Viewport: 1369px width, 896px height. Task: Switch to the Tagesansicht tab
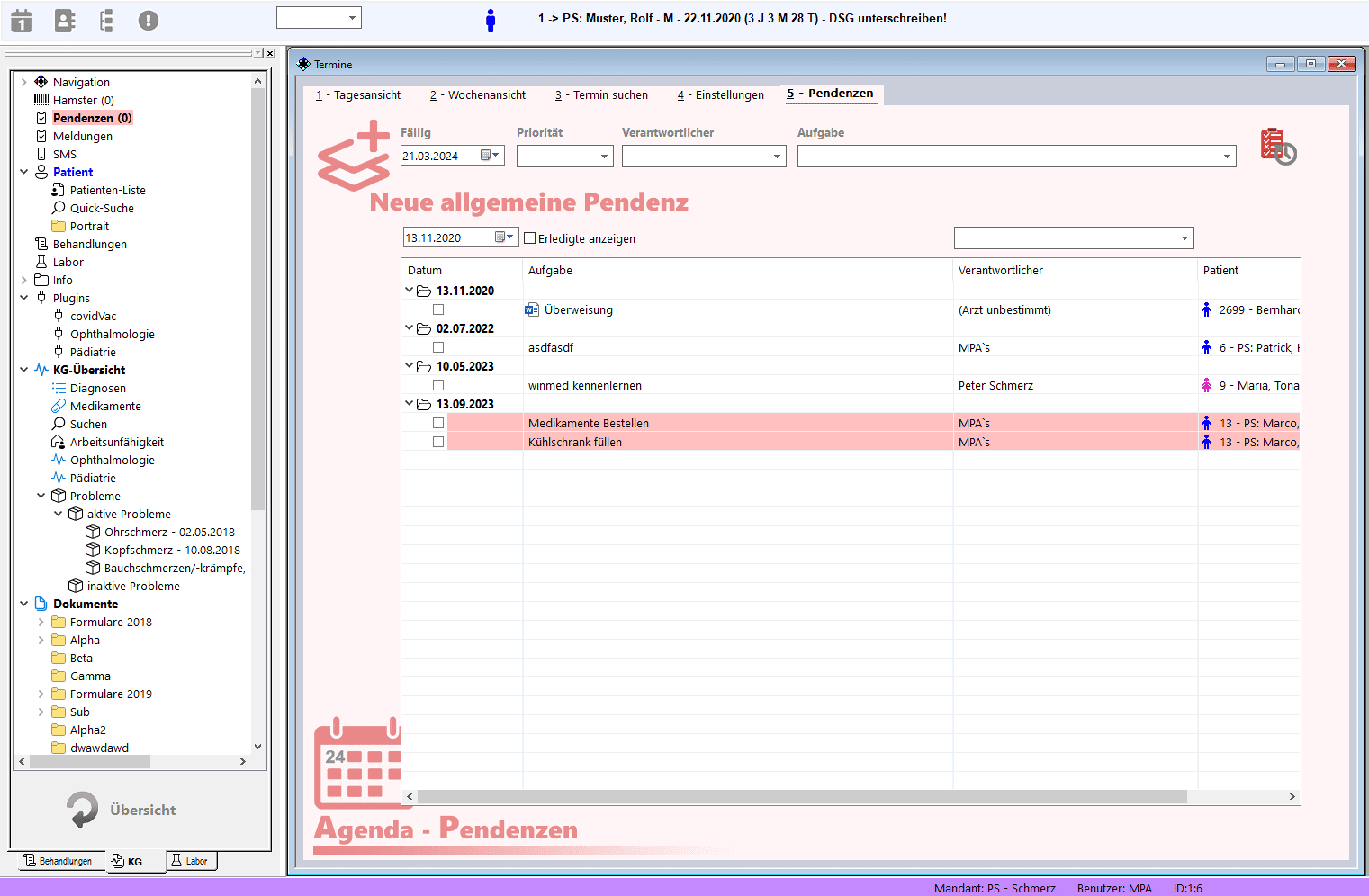coord(358,94)
